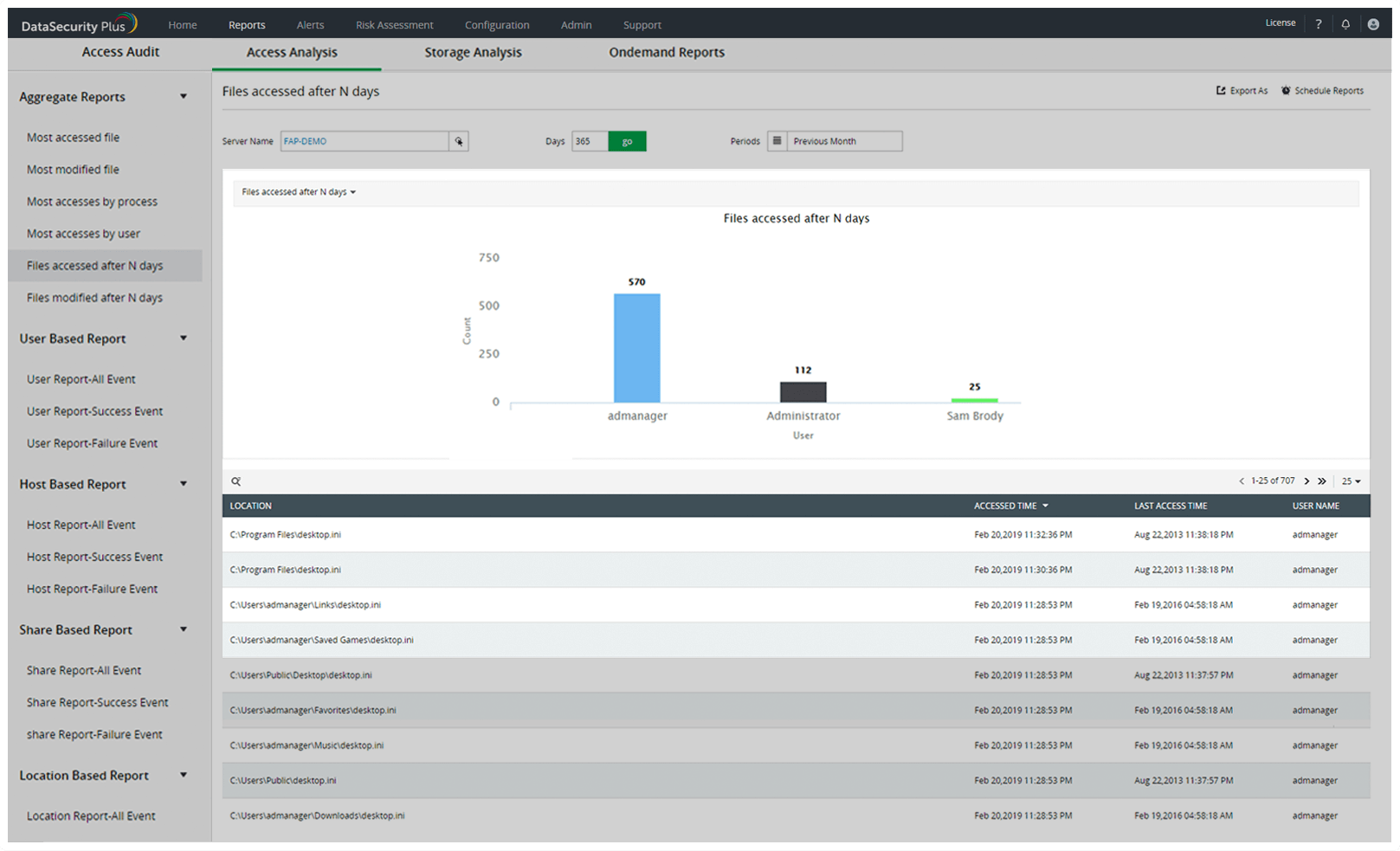
Task: Open the Files accessed after N days chart dropdown
Action: (299, 192)
